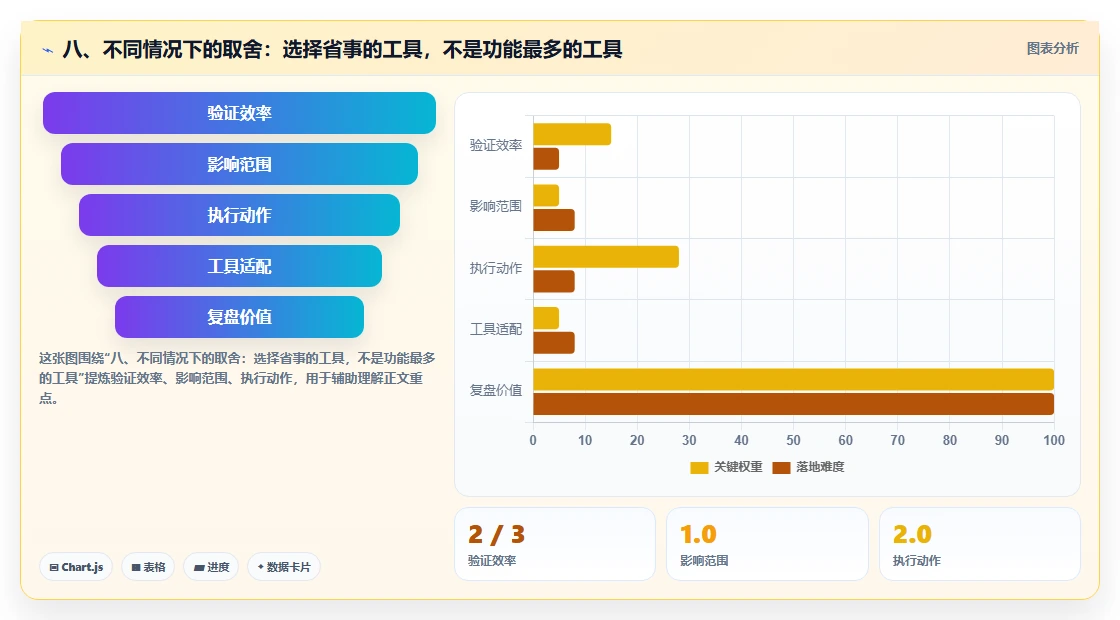Select the 复盘价值 funnel bar
Screen dimensions: 1120x620
tap(239, 317)
